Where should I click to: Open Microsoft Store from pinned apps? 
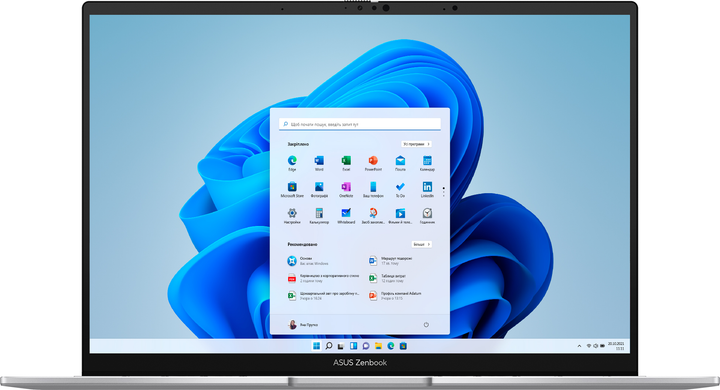point(292,189)
